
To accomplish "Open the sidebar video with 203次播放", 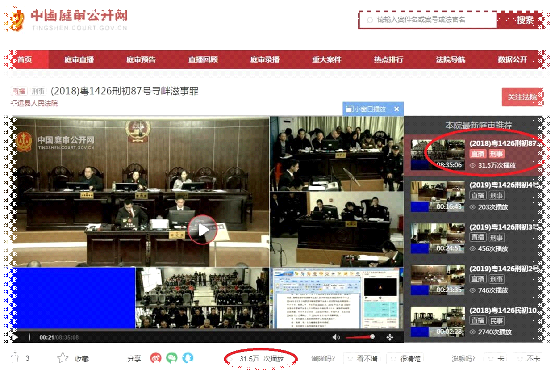I will 475,196.
